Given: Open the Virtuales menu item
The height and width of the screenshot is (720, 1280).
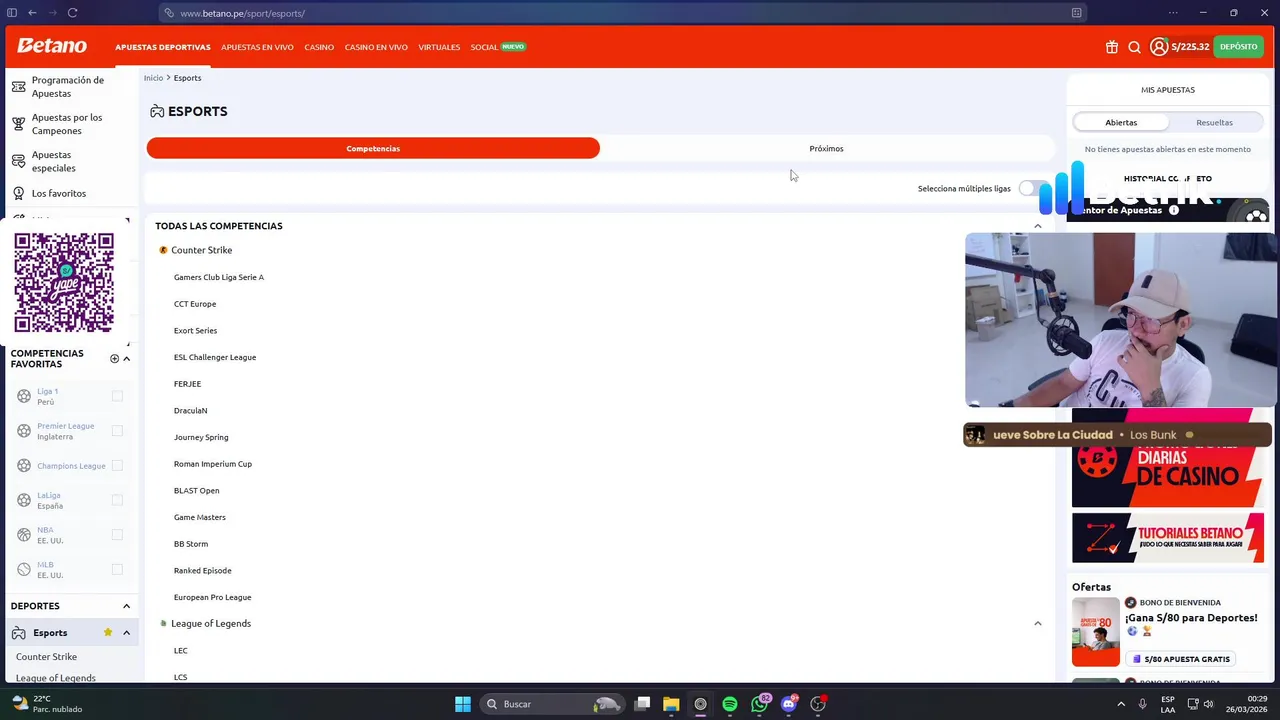Looking at the screenshot, I should pyautogui.click(x=439, y=47).
